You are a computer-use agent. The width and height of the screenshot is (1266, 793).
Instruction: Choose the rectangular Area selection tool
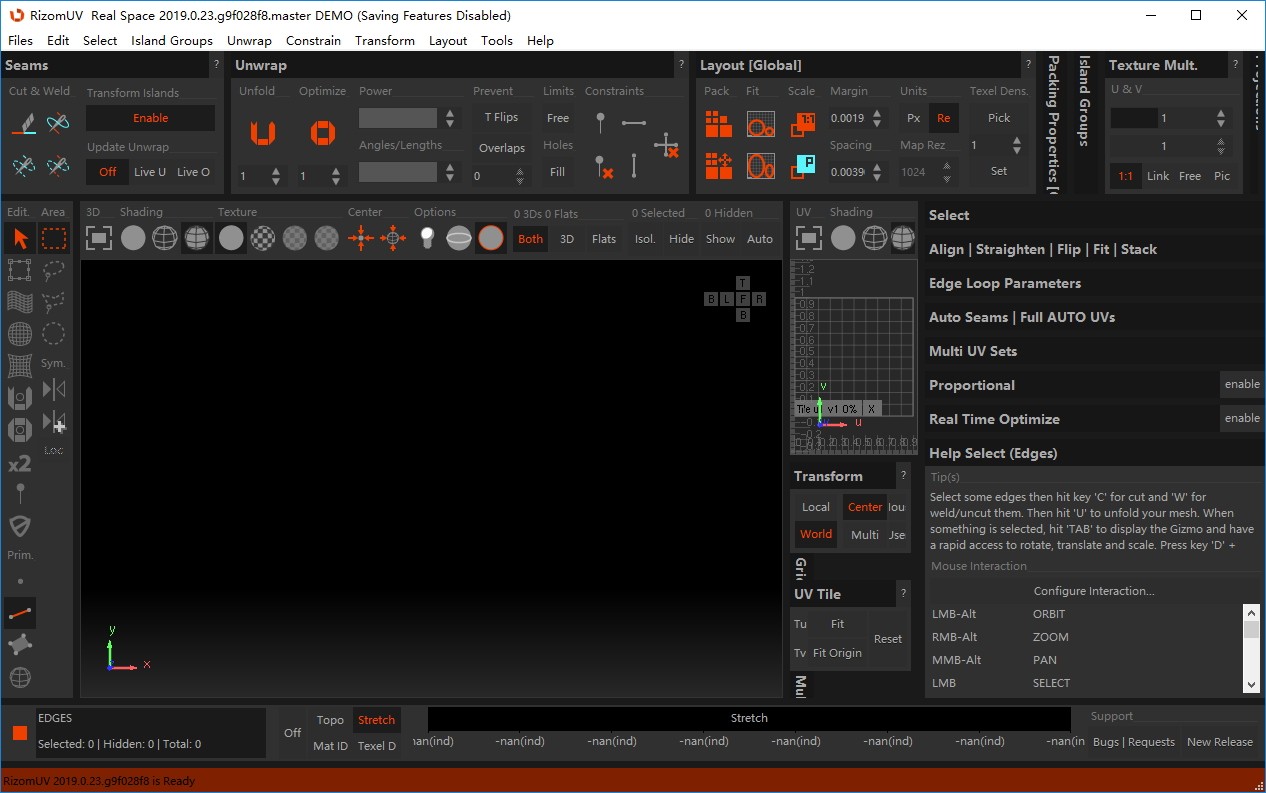coord(54,238)
